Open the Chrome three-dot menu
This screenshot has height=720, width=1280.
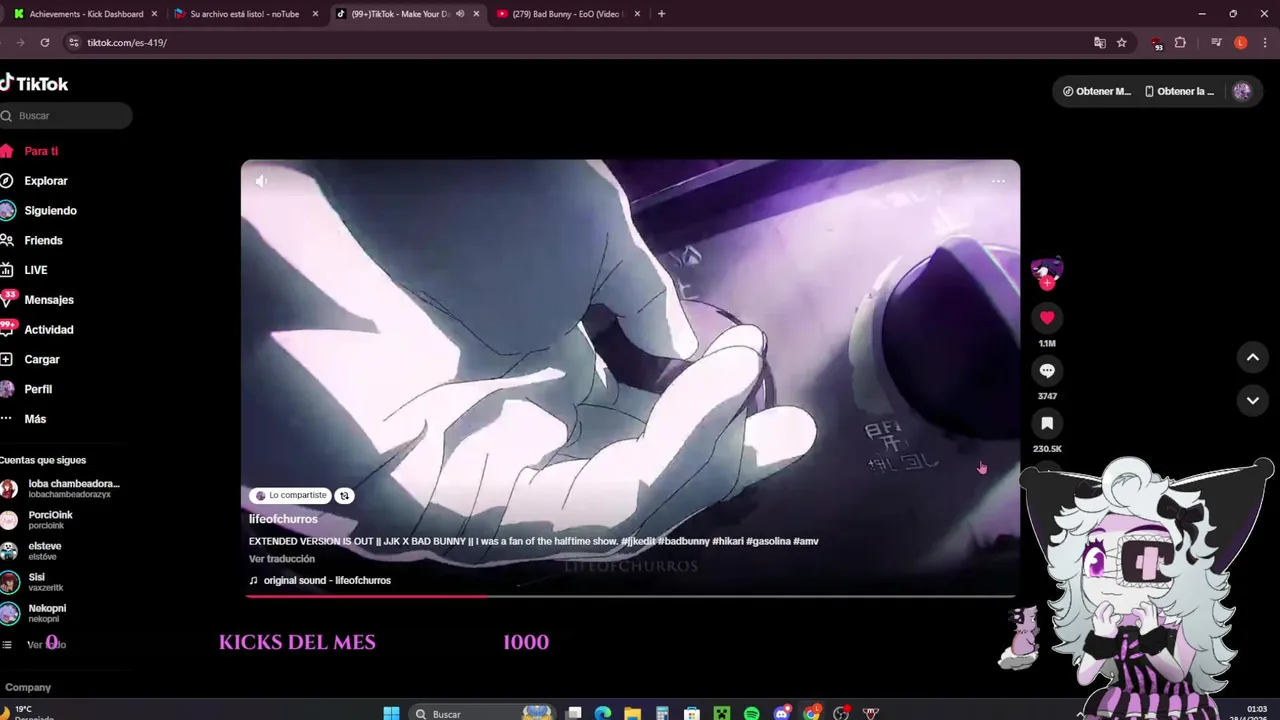tap(1265, 42)
